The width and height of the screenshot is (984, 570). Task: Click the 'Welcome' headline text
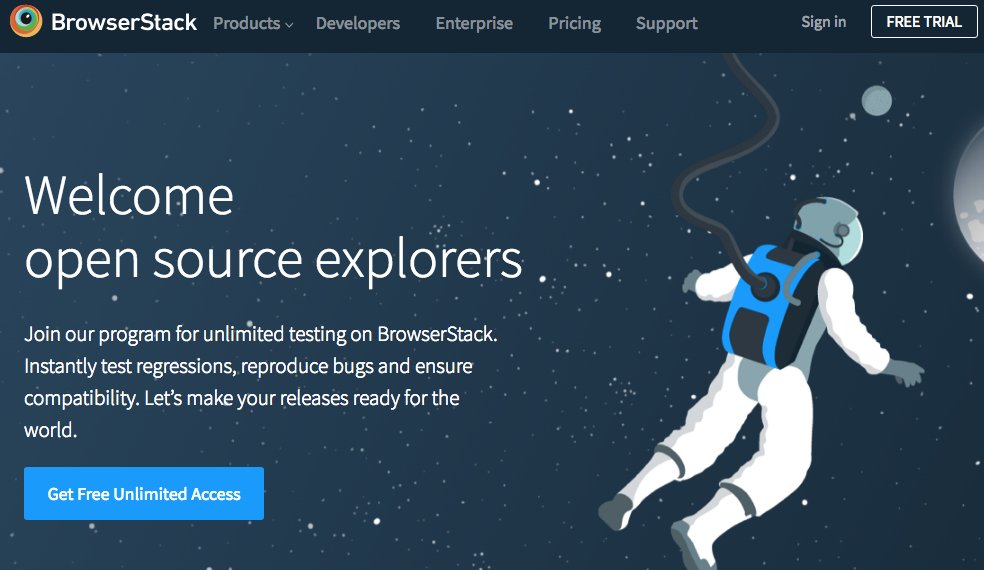pyautogui.click(x=129, y=195)
